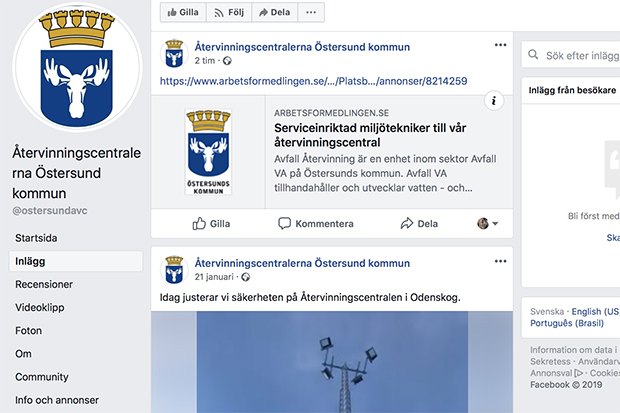Viewport: 620px width, 413px height.
Task: Open the Videoklipp section
Action: point(40,307)
